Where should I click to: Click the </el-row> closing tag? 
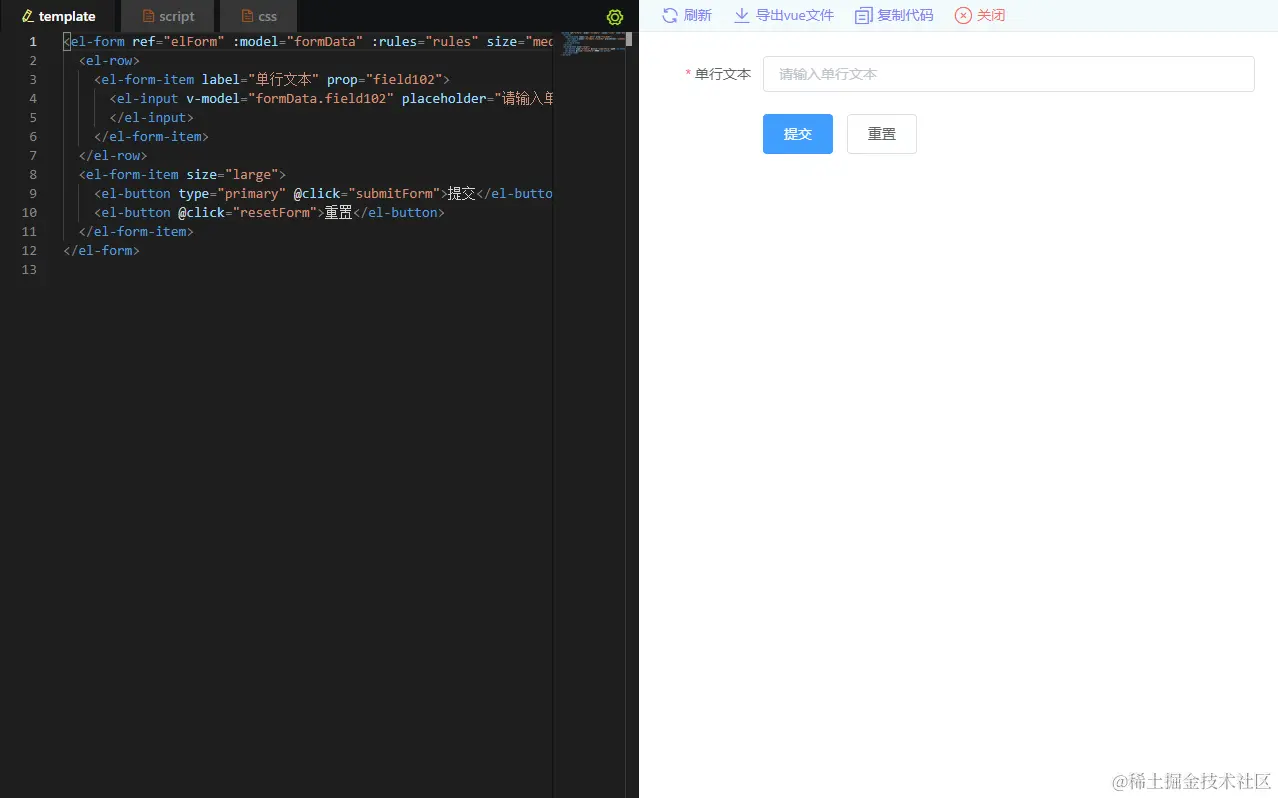[x=113, y=156]
